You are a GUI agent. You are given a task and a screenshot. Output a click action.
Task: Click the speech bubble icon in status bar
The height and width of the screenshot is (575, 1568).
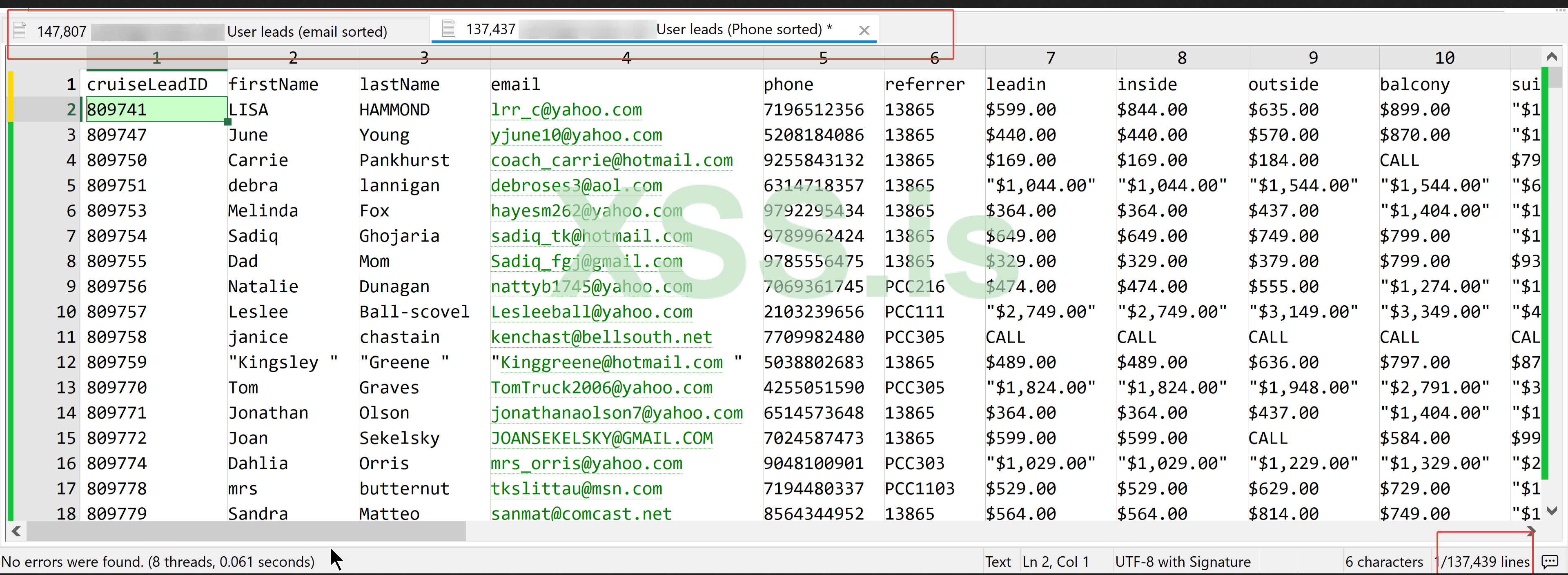point(1549,561)
